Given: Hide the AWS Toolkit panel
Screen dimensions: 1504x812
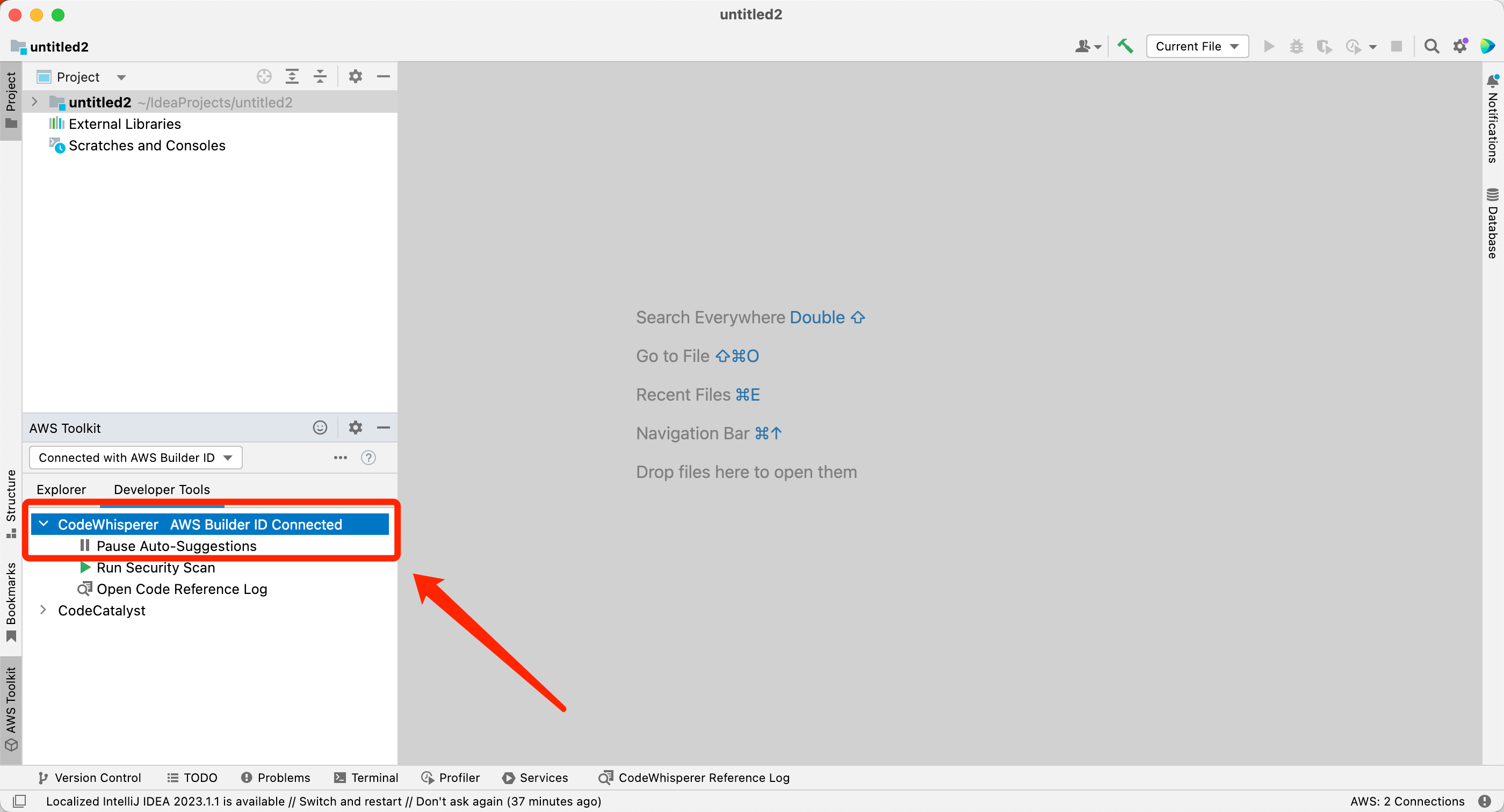Looking at the screenshot, I should click(383, 427).
